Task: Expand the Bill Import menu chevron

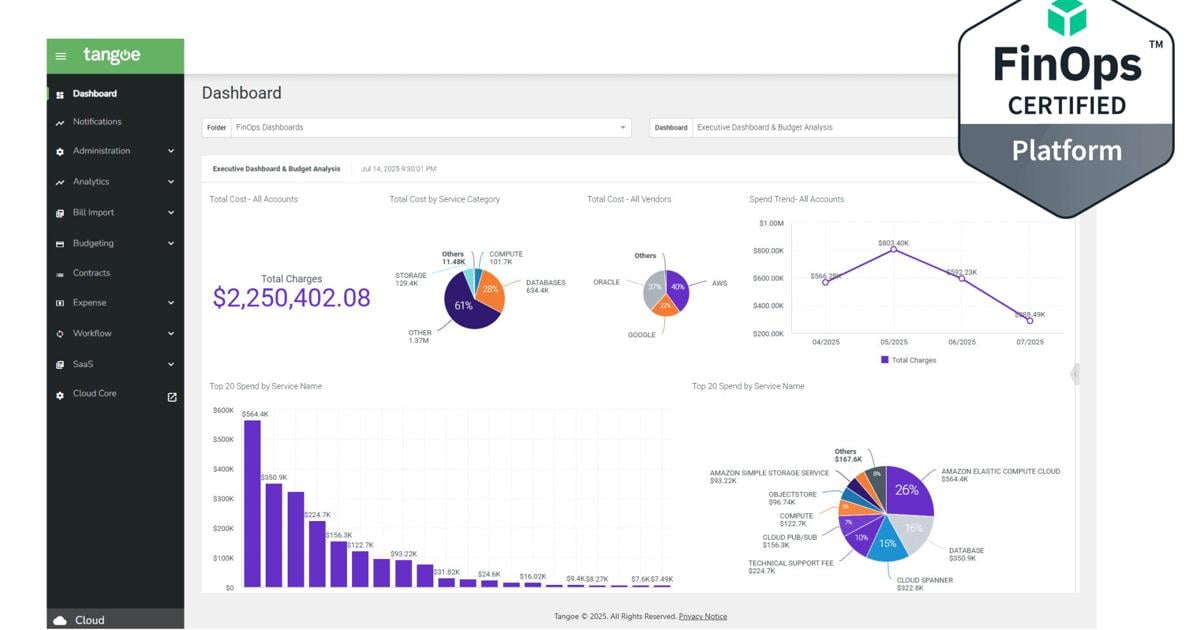Action: pos(171,213)
